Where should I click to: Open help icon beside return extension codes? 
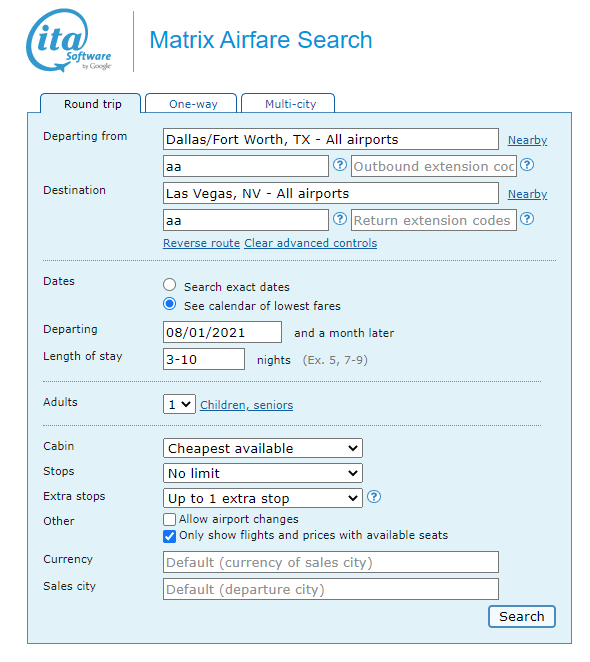(x=527, y=219)
